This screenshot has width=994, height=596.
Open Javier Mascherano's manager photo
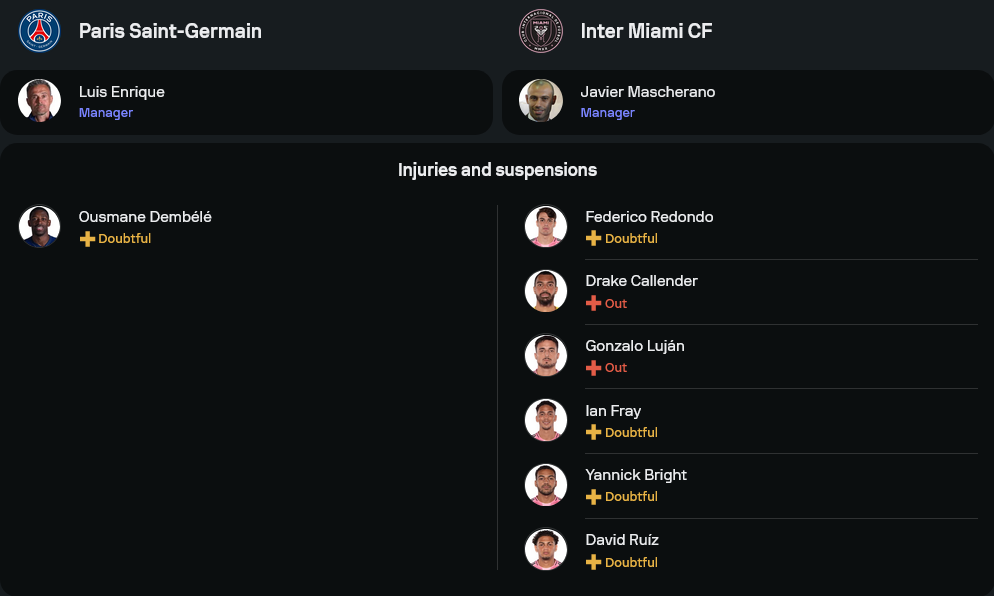[541, 101]
